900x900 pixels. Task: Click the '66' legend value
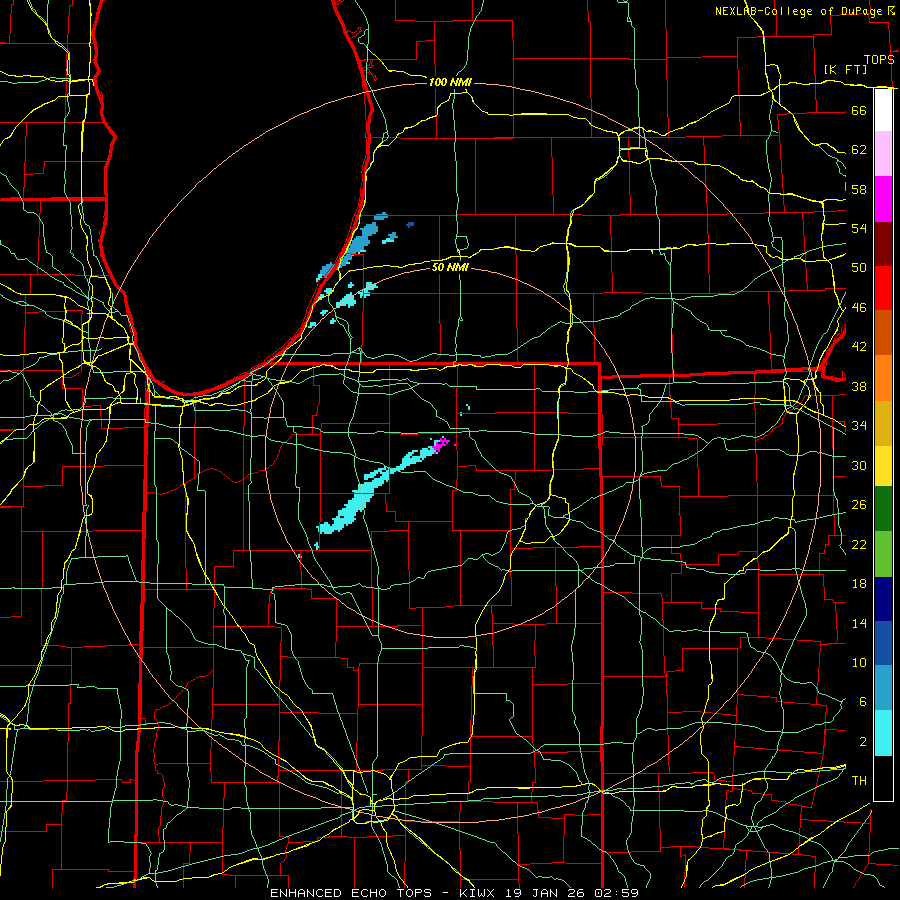click(859, 110)
